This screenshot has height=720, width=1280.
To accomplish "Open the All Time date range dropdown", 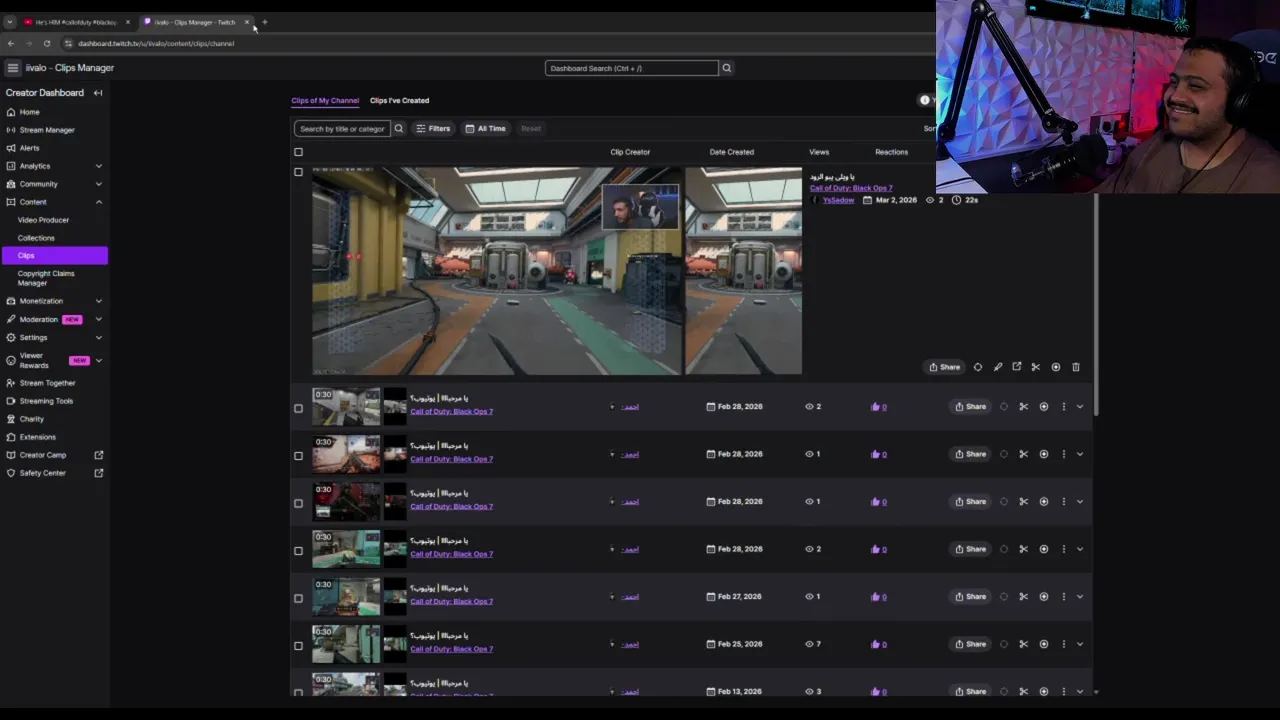I will point(487,128).
